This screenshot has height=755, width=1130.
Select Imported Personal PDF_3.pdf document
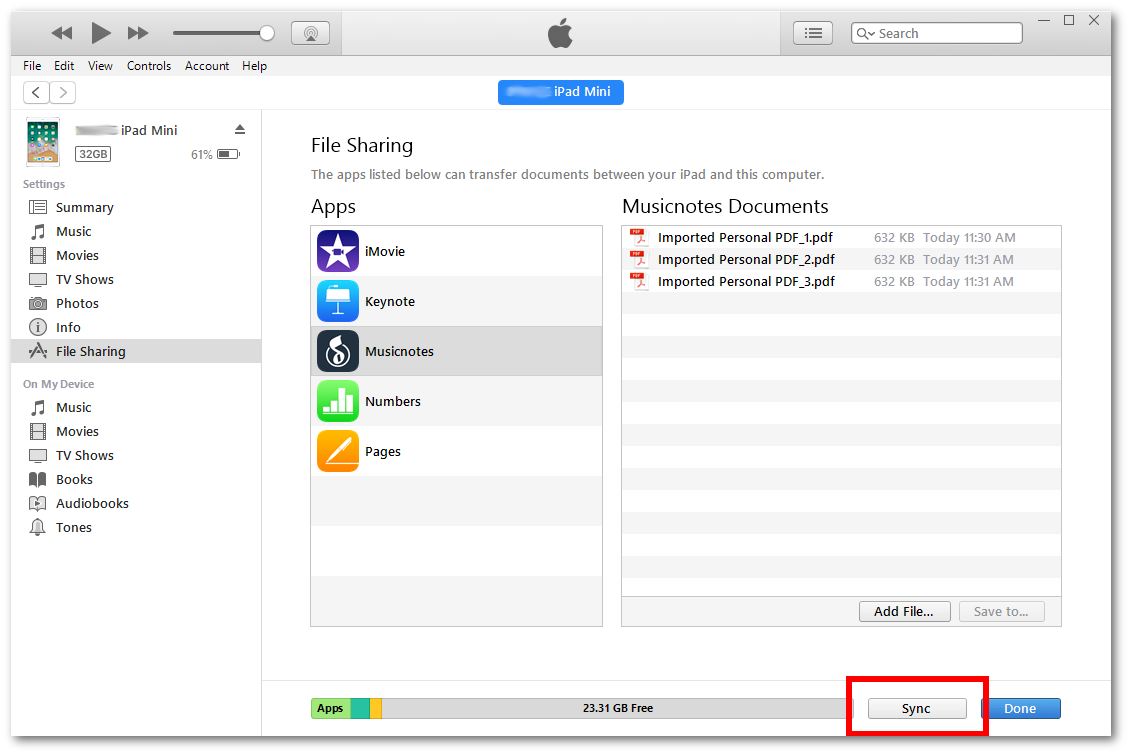tap(841, 282)
